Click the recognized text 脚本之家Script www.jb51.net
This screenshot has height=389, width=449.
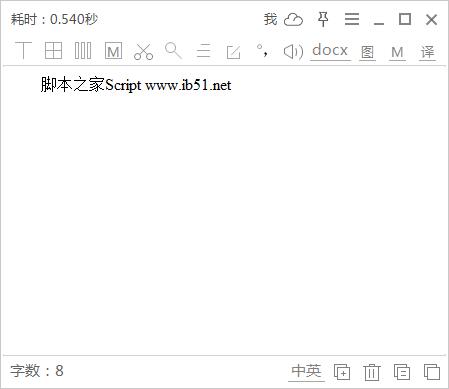coord(136,85)
